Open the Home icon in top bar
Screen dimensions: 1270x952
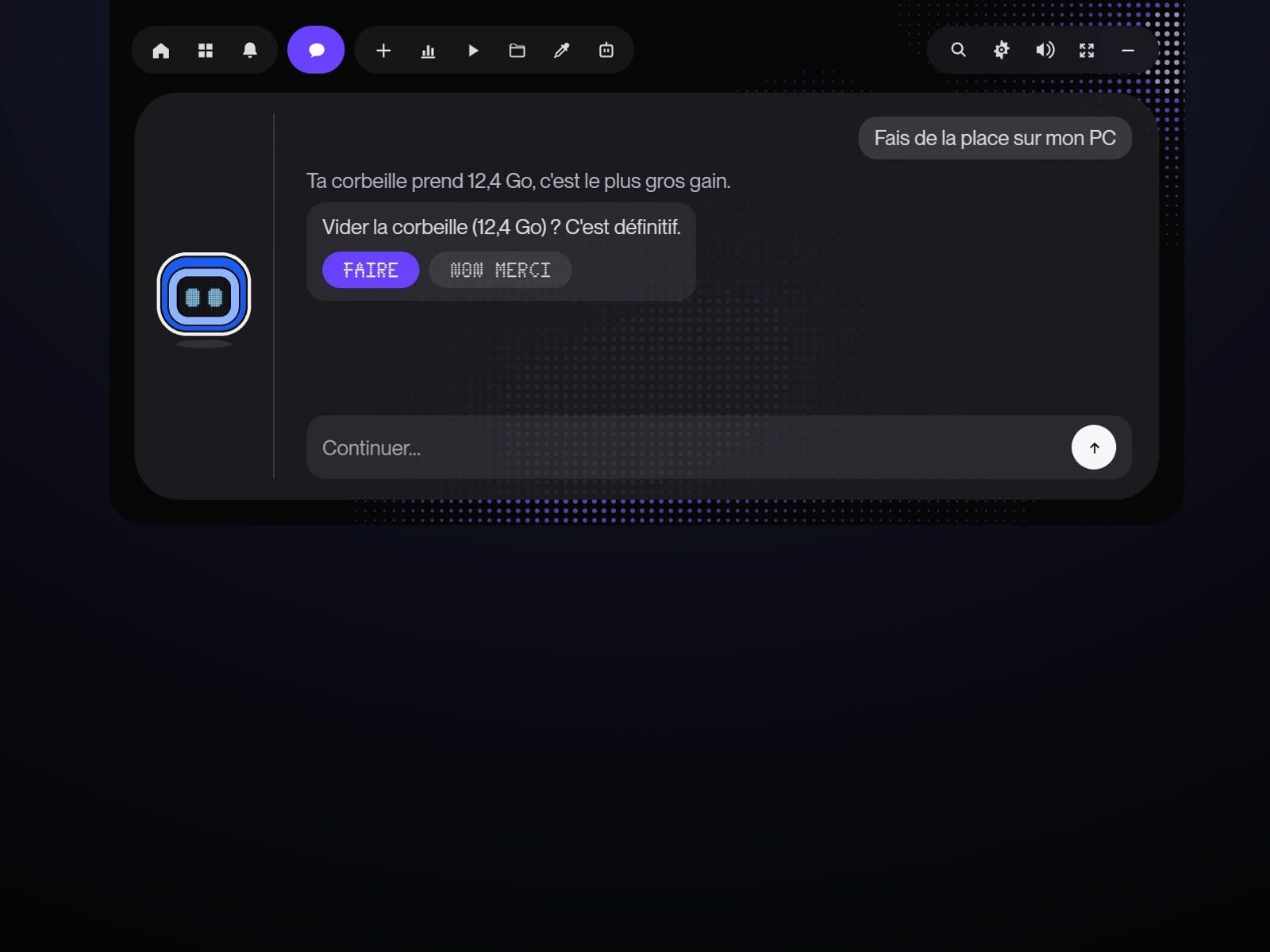[x=161, y=51]
